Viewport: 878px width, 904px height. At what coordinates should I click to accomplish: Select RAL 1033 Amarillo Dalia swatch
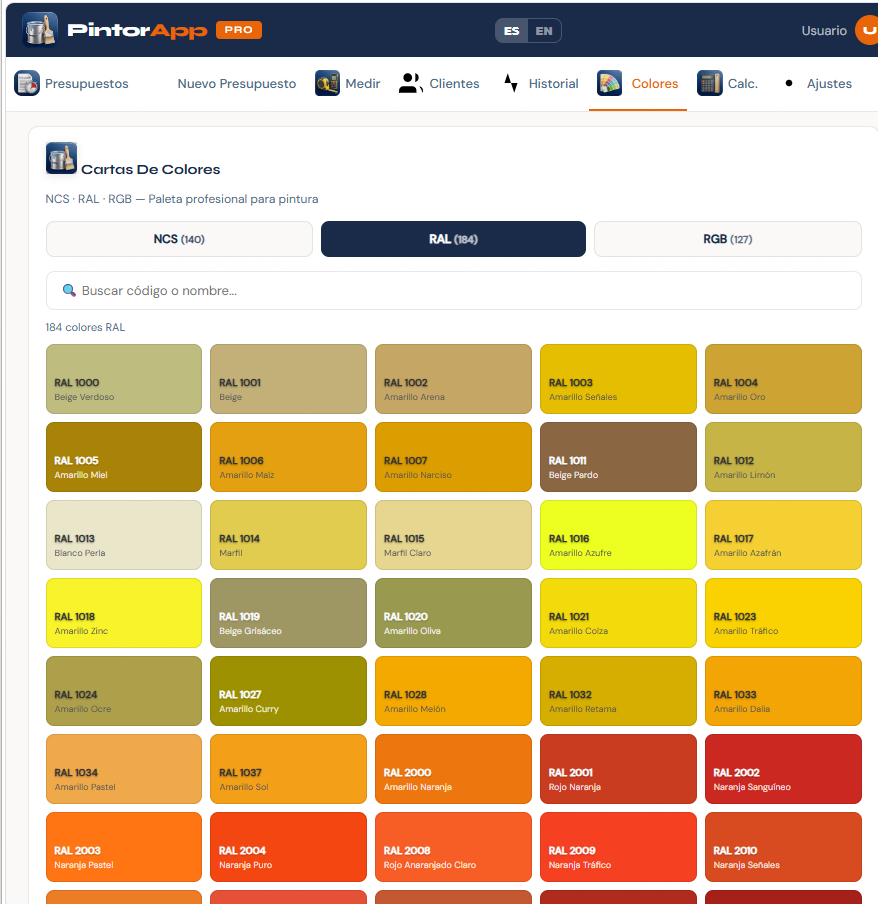pos(783,691)
